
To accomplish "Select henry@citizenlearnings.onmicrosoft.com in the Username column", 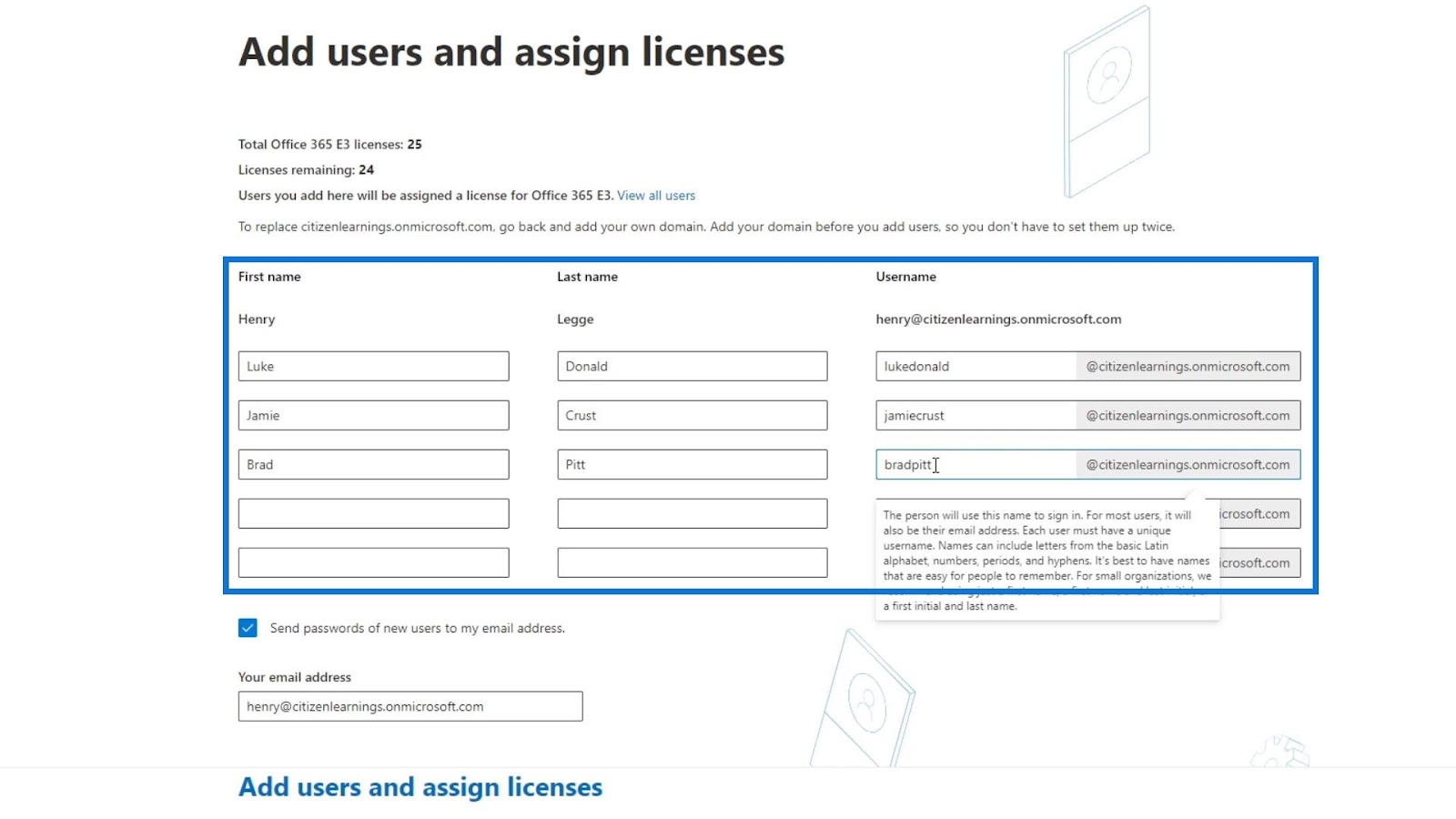I will [x=998, y=319].
